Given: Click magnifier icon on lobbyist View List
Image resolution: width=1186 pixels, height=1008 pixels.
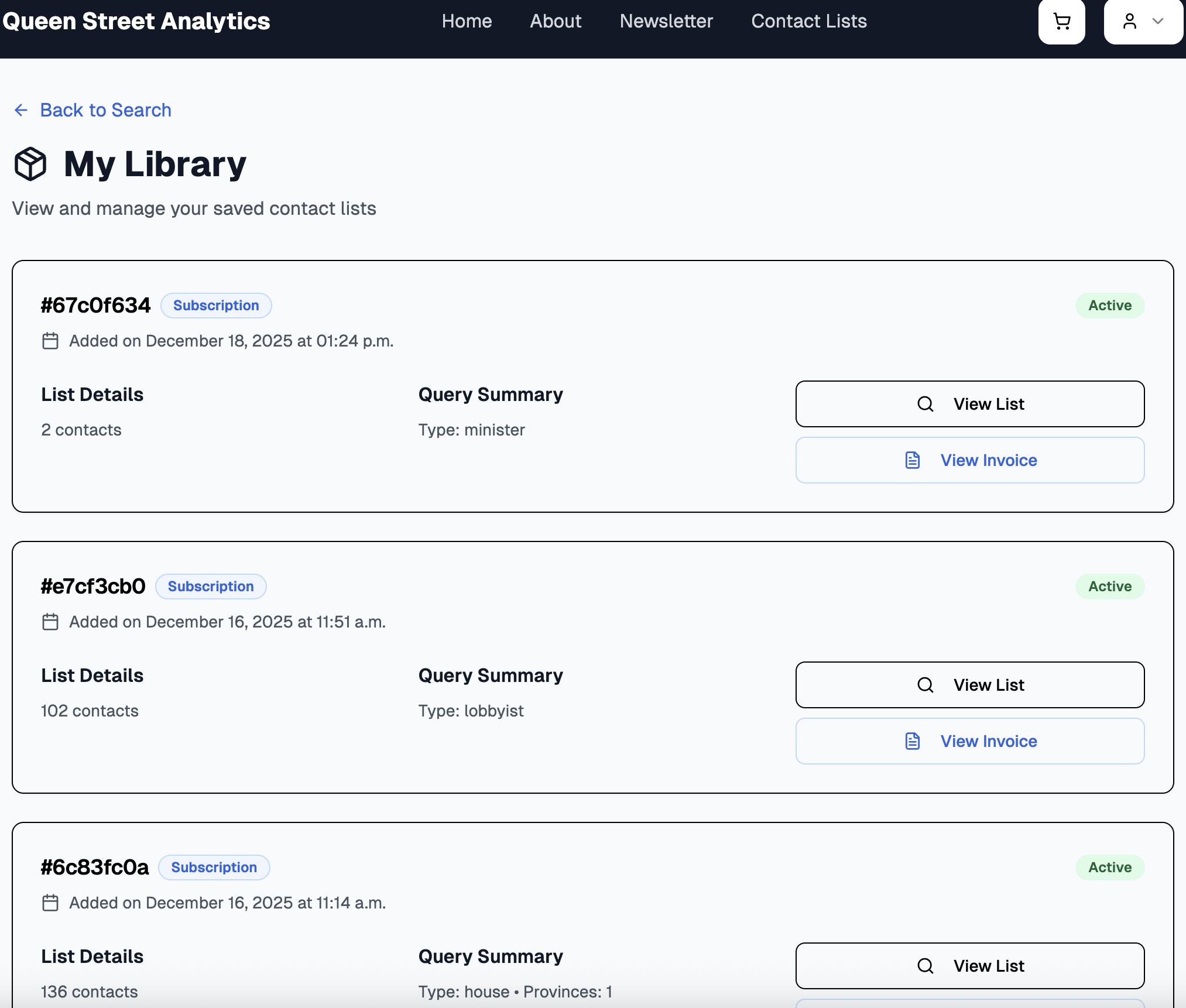Looking at the screenshot, I should point(925,685).
